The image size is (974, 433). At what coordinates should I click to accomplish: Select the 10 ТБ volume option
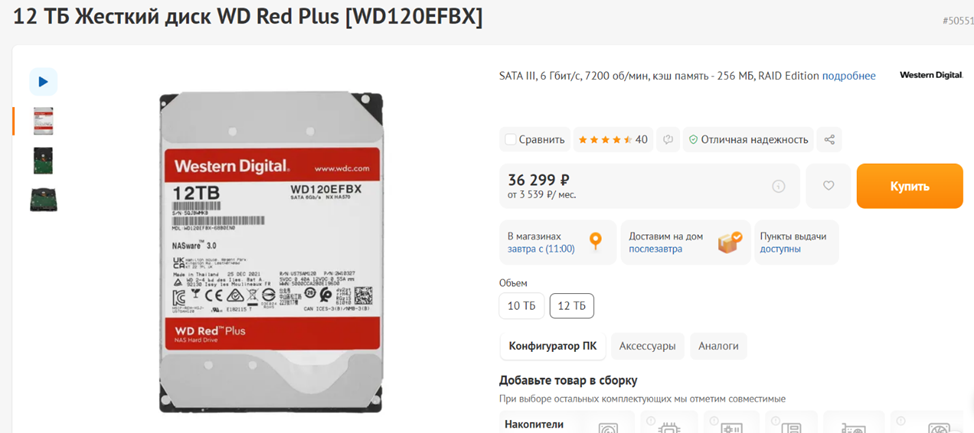pos(521,306)
